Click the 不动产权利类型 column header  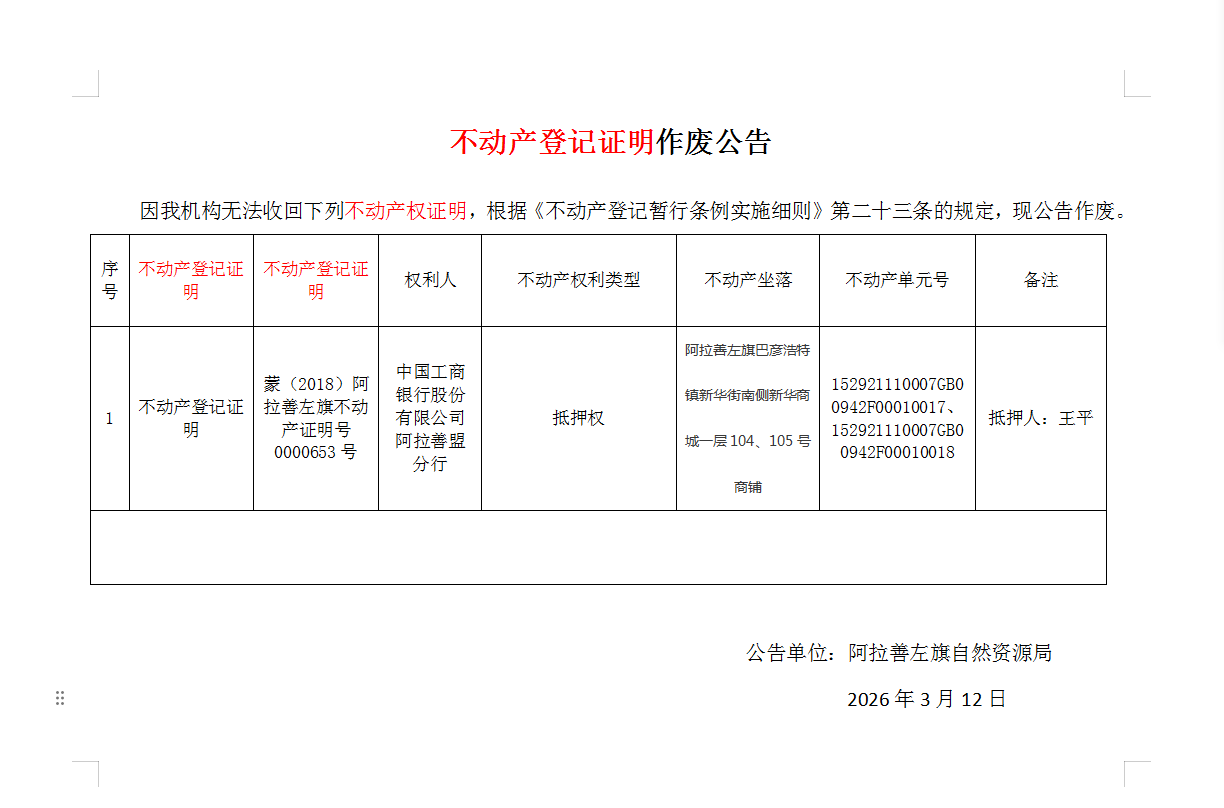click(578, 280)
